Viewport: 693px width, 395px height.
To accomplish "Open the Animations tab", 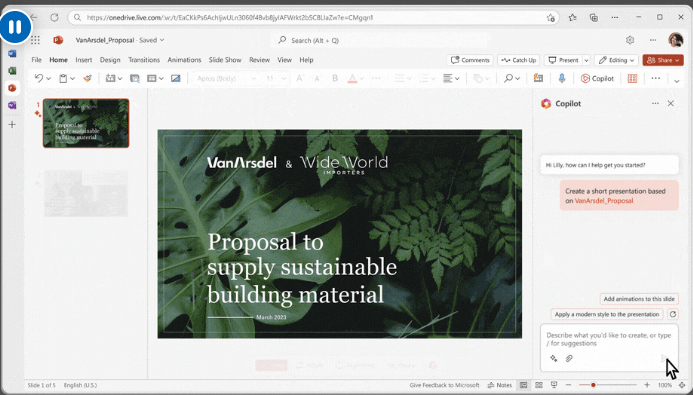I will 184,60.
